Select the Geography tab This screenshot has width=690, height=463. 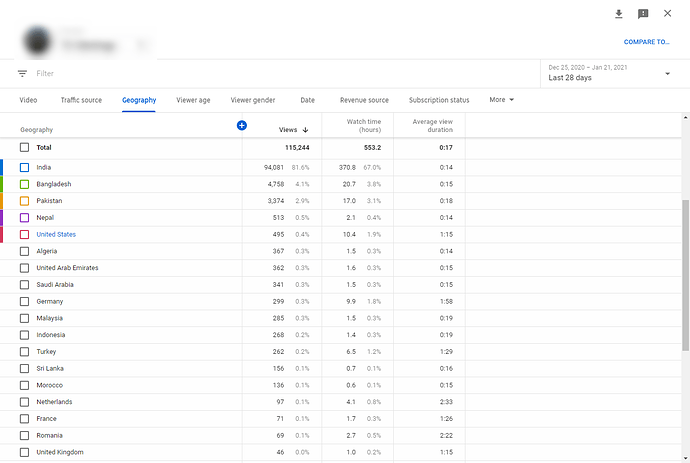click(139, 100)
